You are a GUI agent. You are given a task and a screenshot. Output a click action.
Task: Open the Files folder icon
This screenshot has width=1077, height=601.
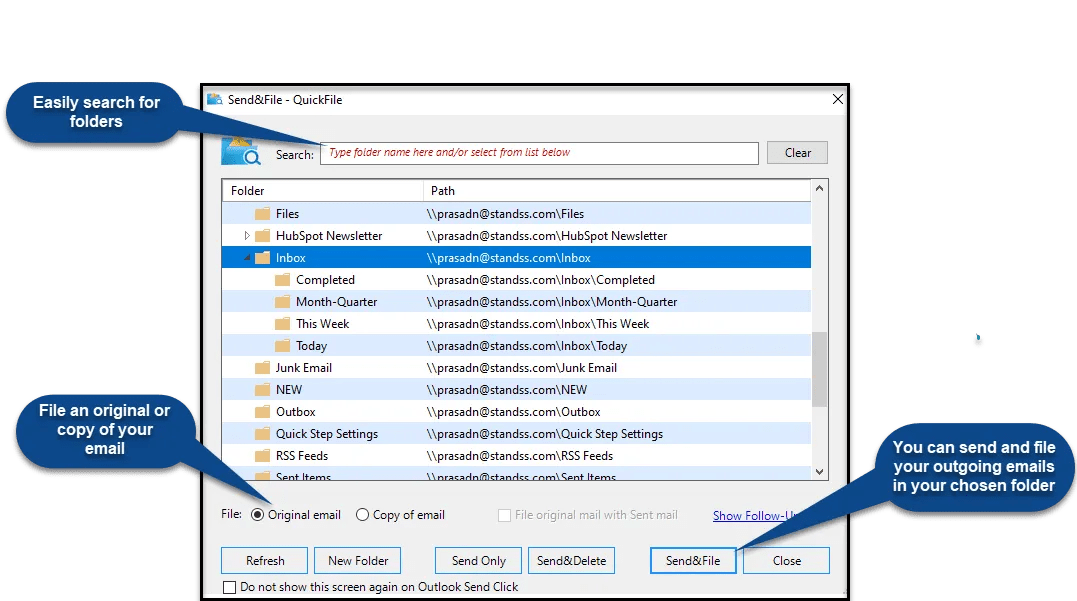pyautogui.click(x=261, y=213)
